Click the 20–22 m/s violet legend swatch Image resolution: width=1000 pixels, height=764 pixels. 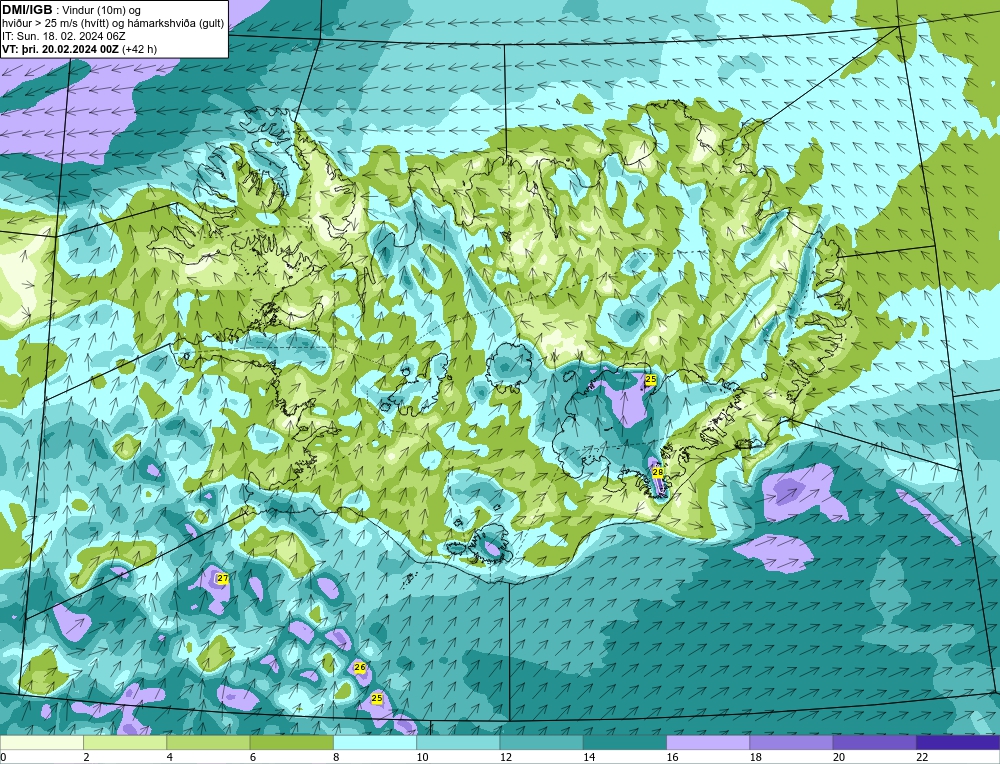coord(874,743)
